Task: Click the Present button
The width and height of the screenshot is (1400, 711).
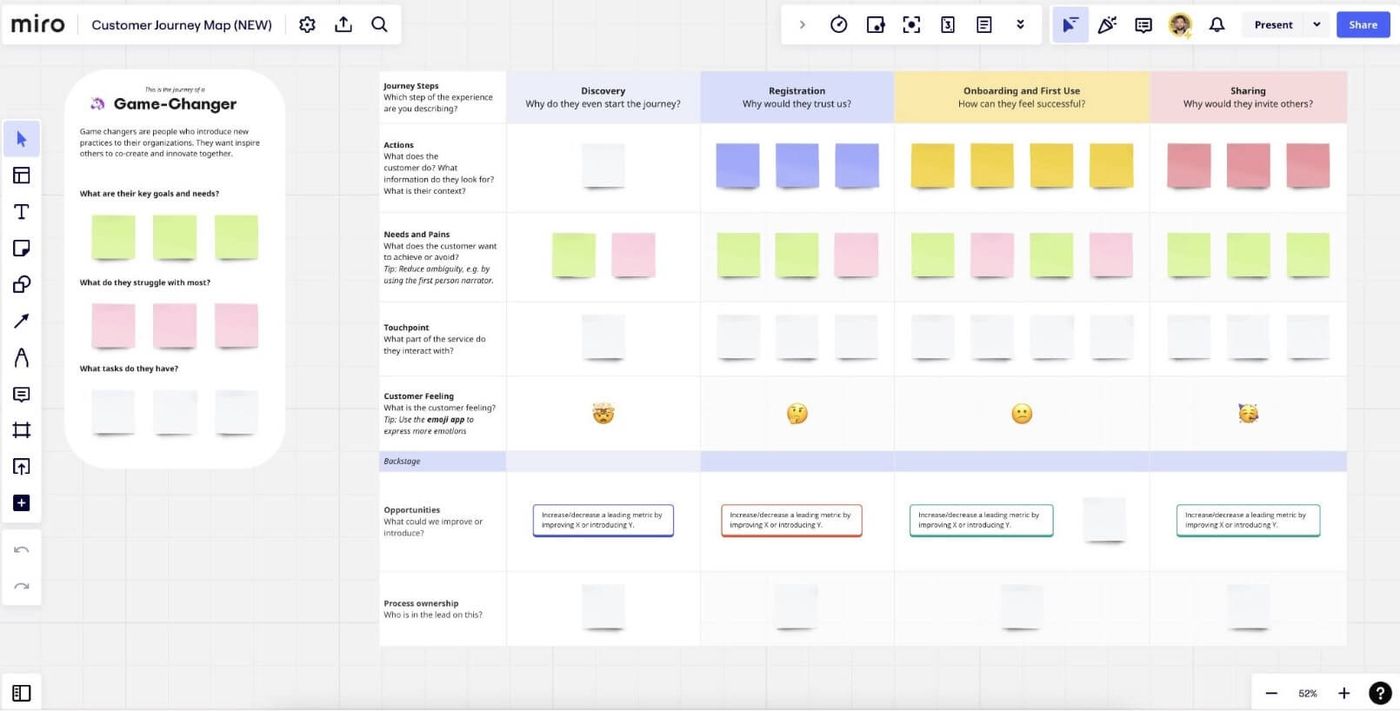Action: point(1273,25)
